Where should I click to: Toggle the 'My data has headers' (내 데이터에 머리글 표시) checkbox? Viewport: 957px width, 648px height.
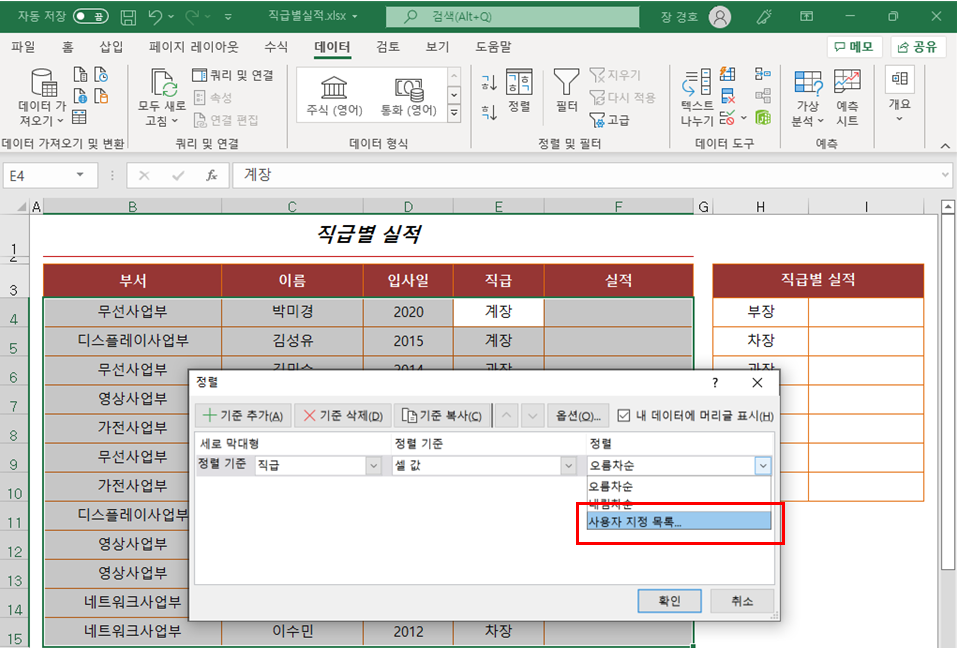coord(623,416)
